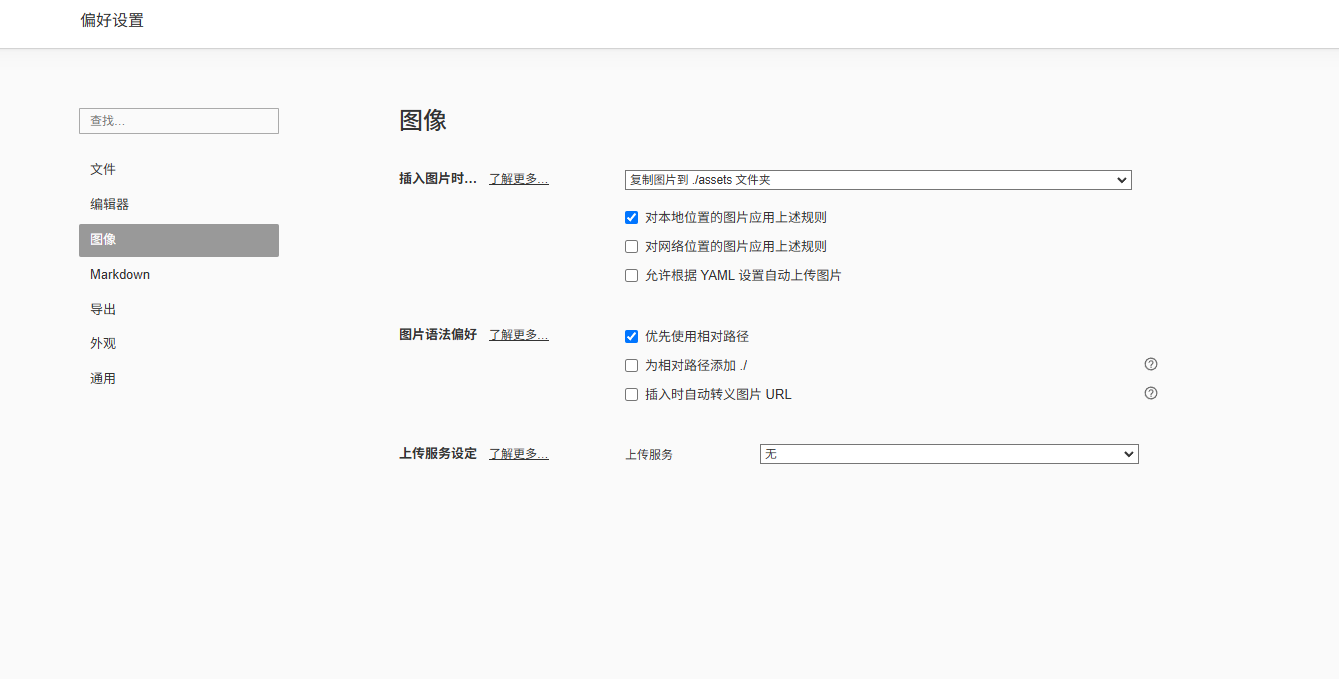Open the 编辑器 settings section
This screenshot has height=679, width=1339.
179,204
